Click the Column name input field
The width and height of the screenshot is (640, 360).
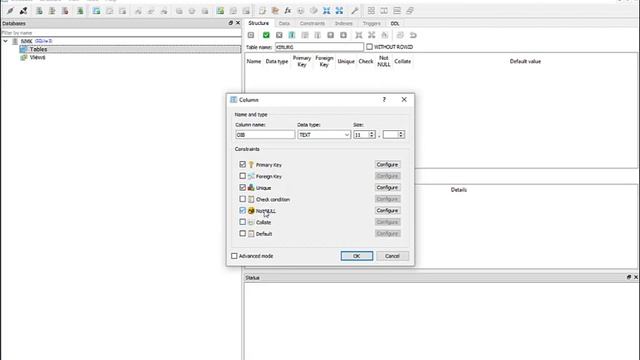pos(265,135)
